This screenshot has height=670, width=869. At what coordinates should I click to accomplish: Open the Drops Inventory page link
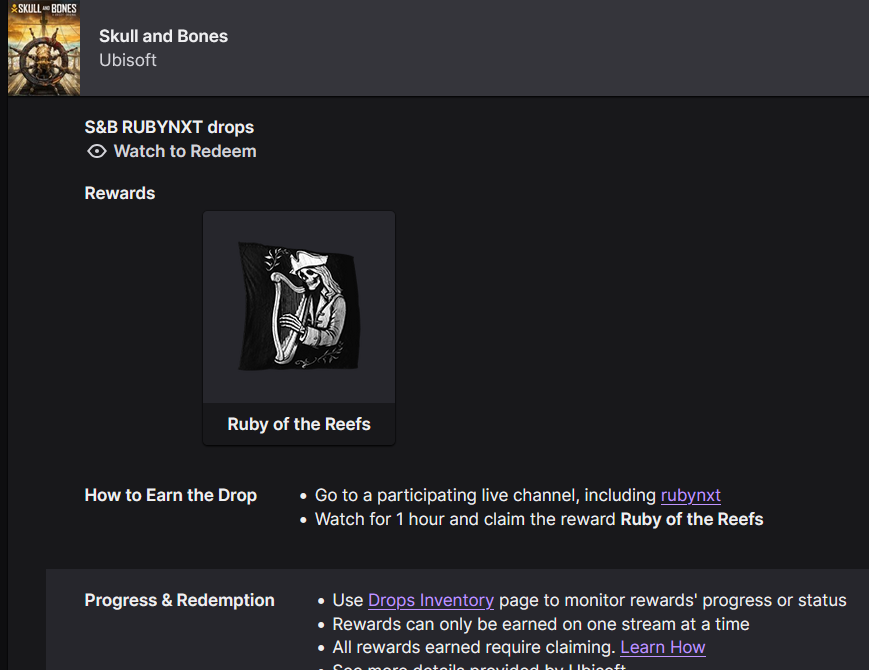click(431, 600)
